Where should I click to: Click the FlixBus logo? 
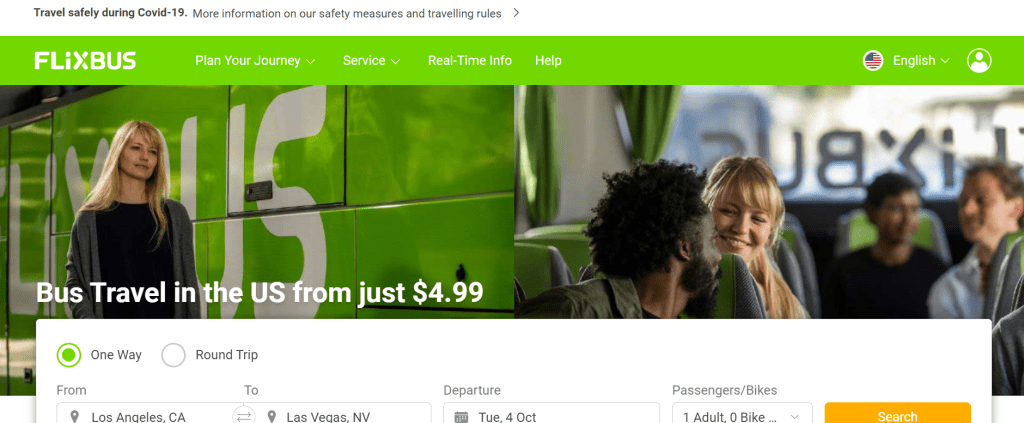point(85,61)
